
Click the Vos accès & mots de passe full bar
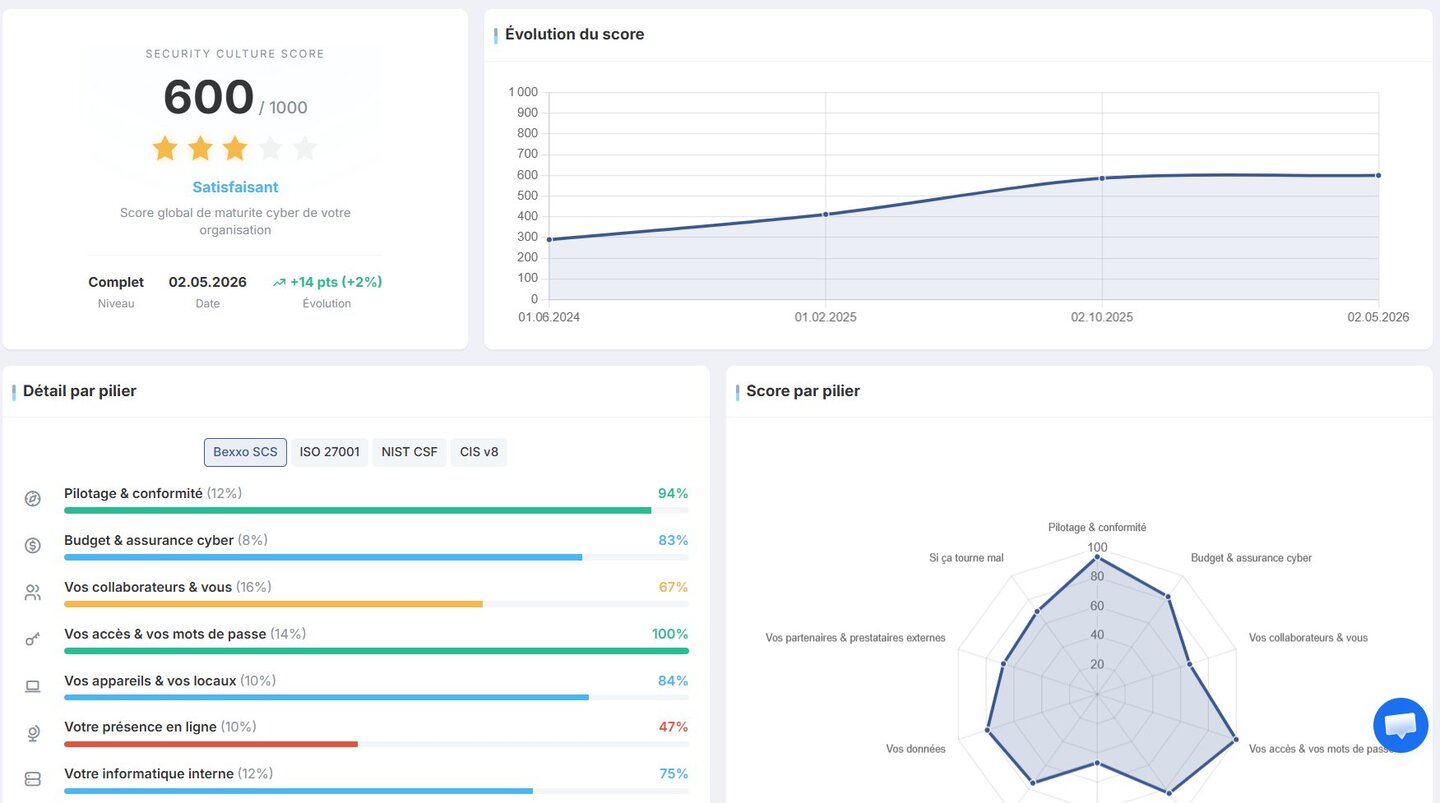tap(376, 651)
